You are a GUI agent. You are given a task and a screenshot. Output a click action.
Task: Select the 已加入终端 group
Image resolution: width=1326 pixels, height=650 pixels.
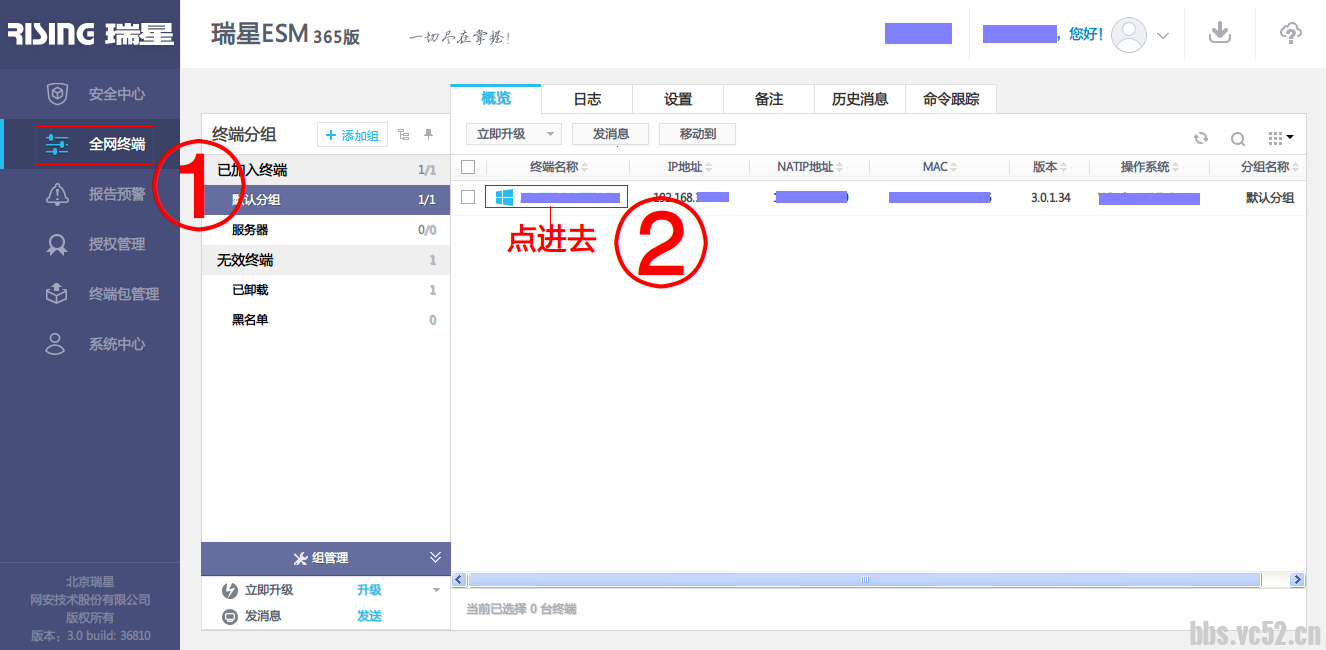[326, 170]
